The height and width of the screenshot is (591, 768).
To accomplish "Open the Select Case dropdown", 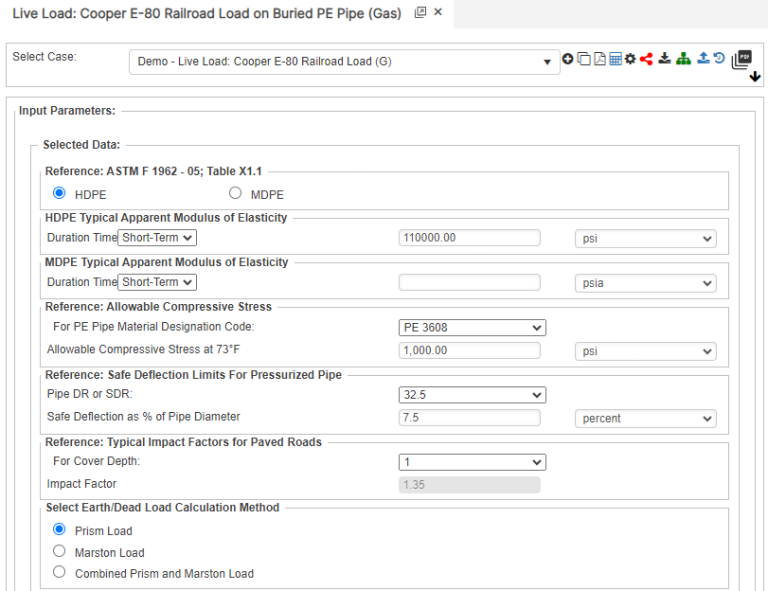I will [x=344, y=62].
